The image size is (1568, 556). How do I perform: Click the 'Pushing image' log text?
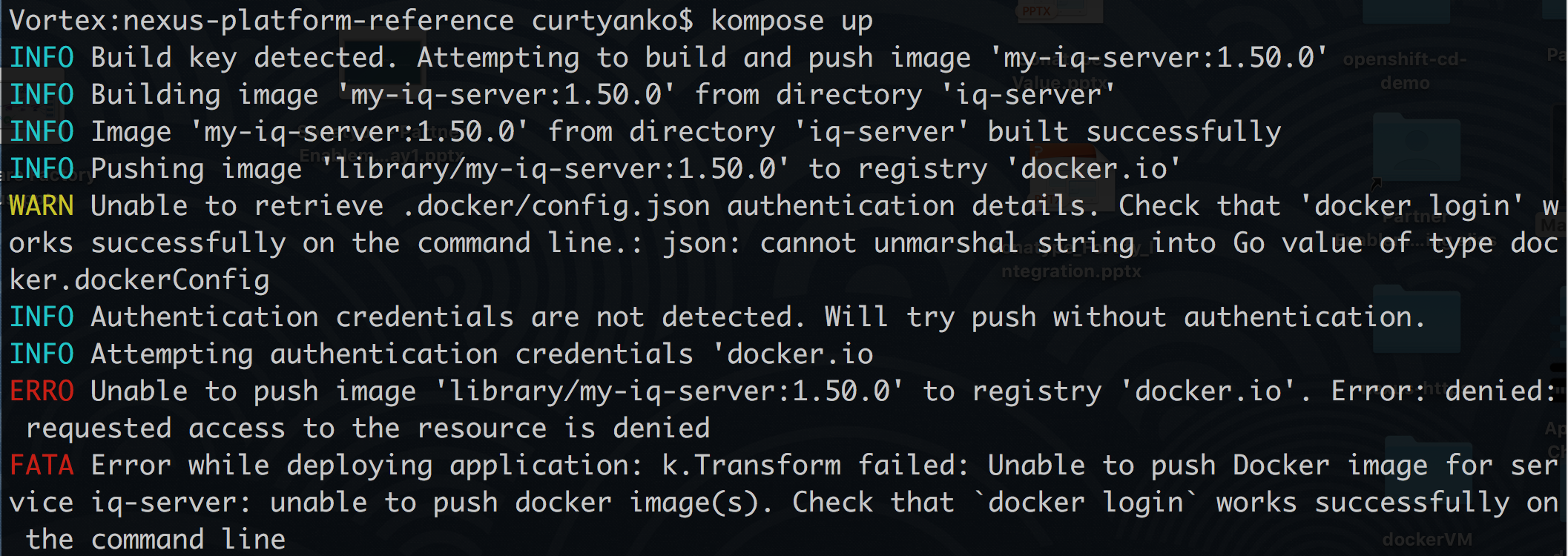click(197, 169)
